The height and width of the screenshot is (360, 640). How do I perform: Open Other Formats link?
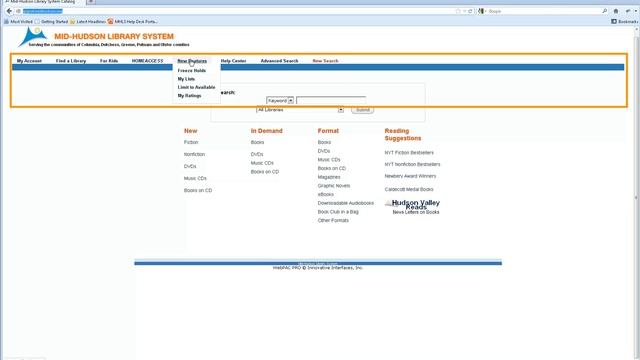point(333,220)
